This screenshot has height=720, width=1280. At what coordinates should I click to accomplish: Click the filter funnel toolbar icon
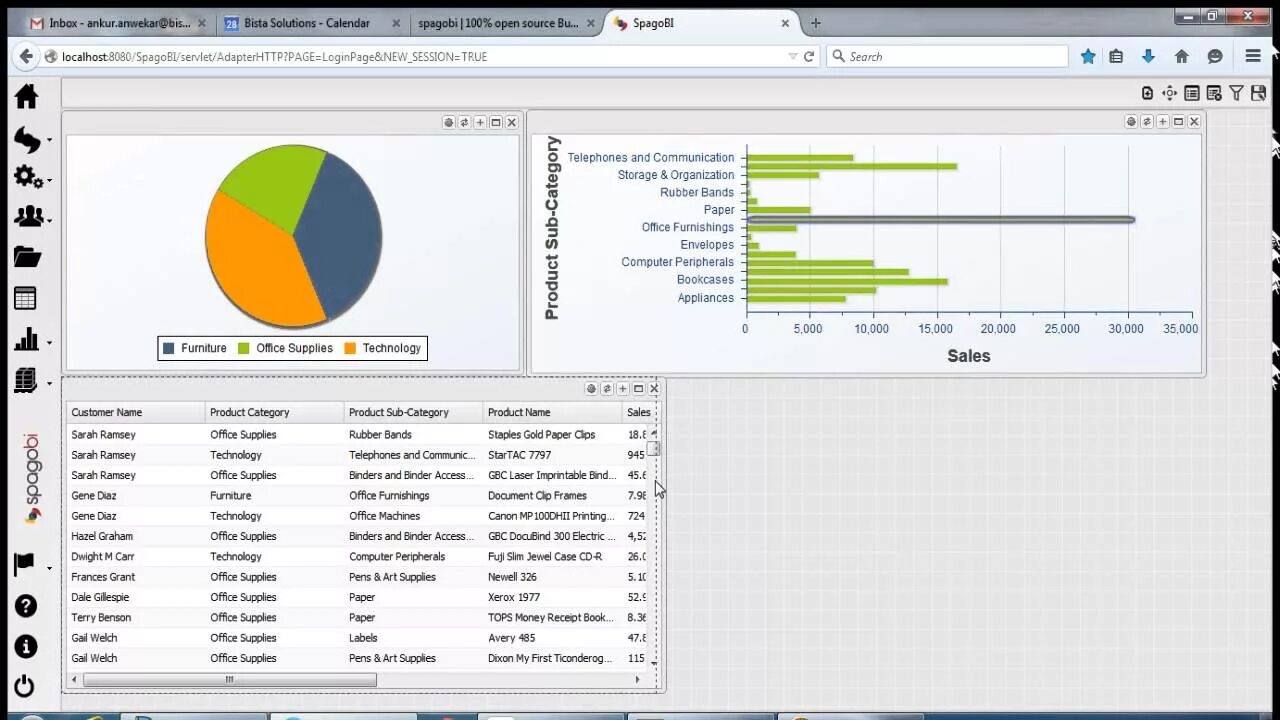[1236, 93]
